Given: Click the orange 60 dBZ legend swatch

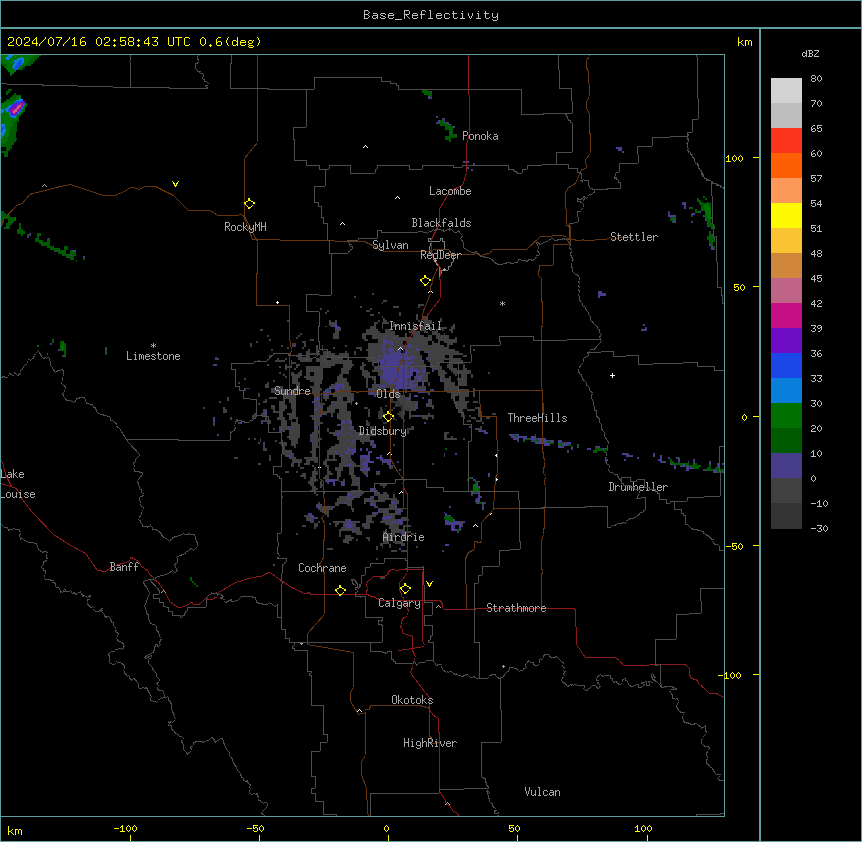Looking at the screenshot, I should 786,165.
